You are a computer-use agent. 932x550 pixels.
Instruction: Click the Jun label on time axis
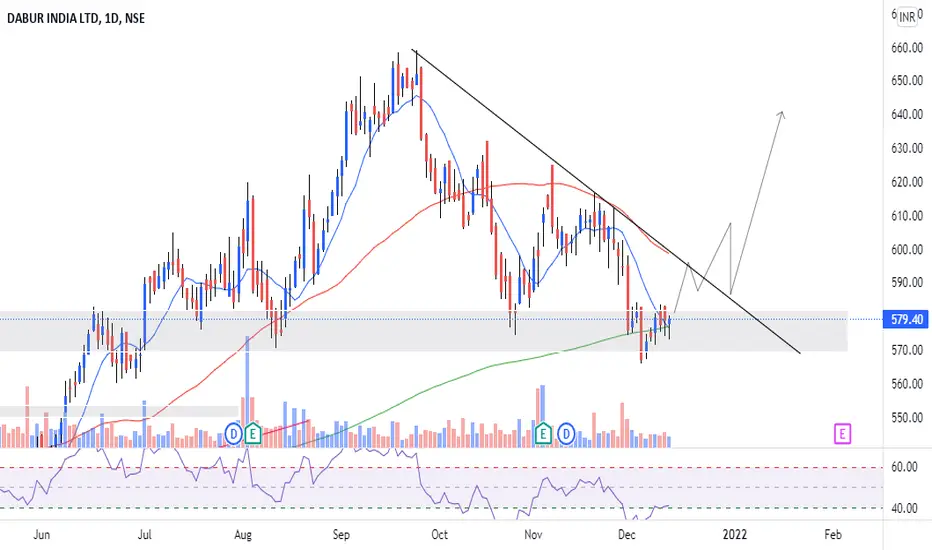(42, 535)
